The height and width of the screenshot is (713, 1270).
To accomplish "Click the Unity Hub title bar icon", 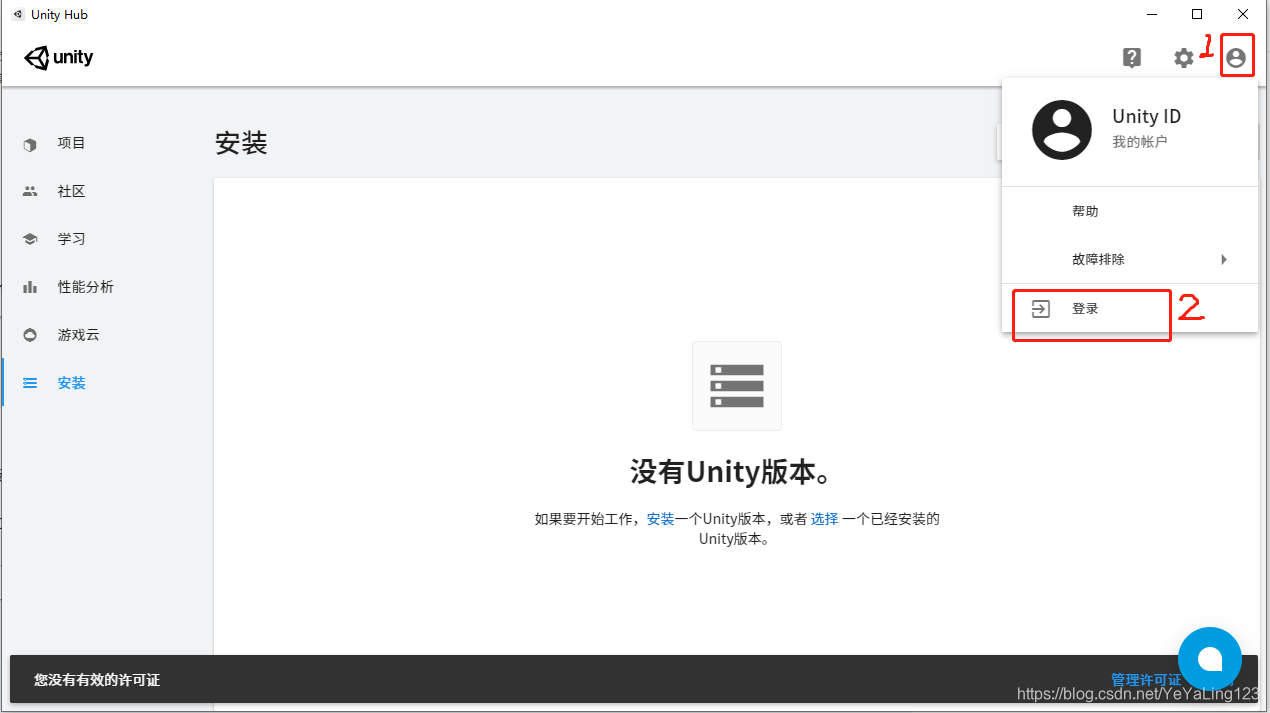I will pyautogui.click(x=17, y=14).
